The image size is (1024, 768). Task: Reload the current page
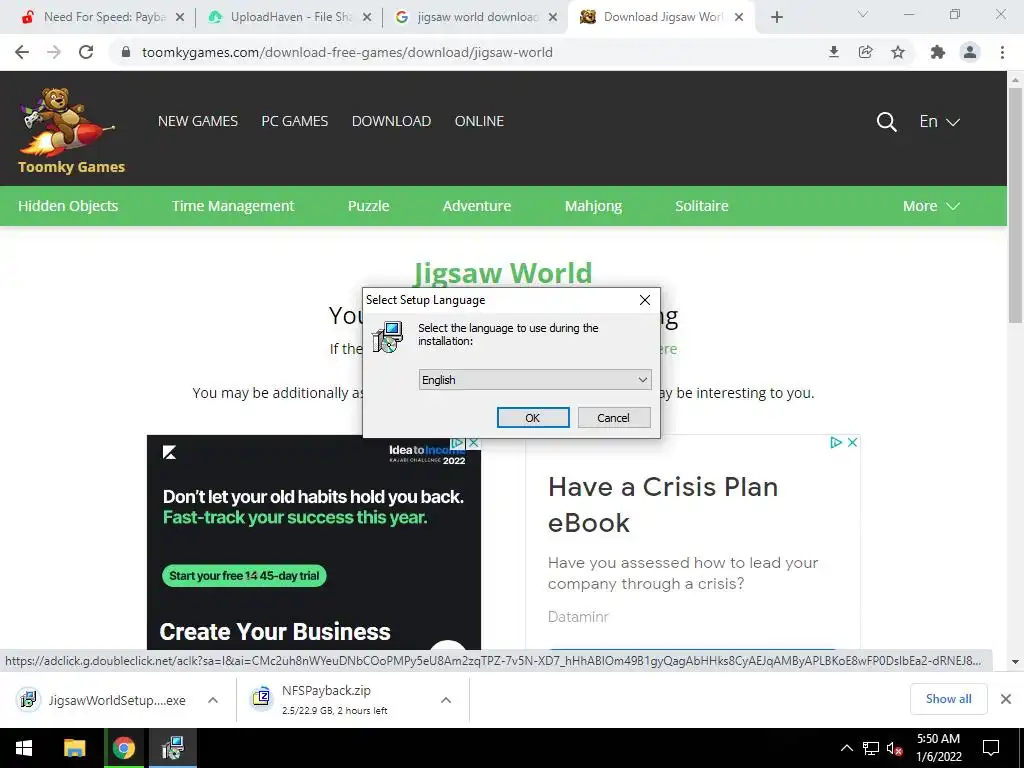coord(86,52)
